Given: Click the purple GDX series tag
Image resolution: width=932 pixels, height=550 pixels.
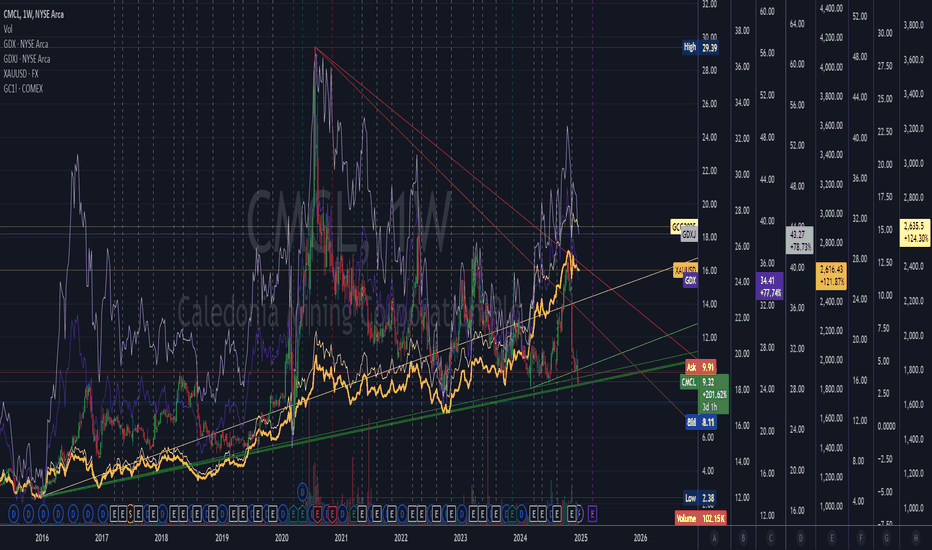Looking at the screenshot, I should pos(689,280).
